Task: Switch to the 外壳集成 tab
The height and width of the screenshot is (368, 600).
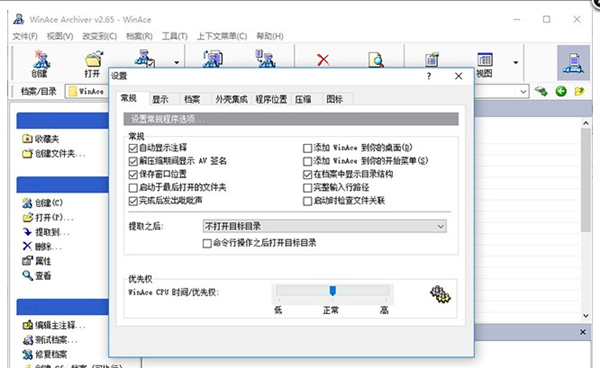Action: pos(231,99)
